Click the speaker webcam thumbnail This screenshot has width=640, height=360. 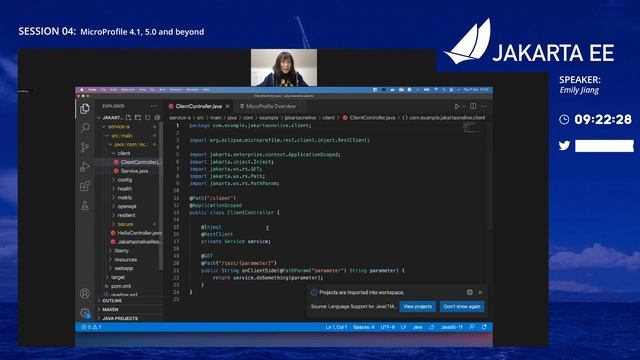(284, 67)
